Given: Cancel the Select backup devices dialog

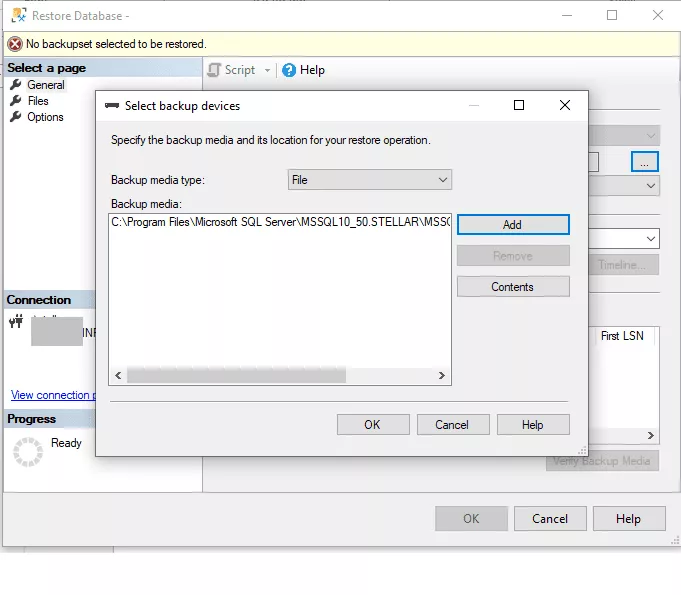Looking at the screenshot, I should tap(452, 425).
